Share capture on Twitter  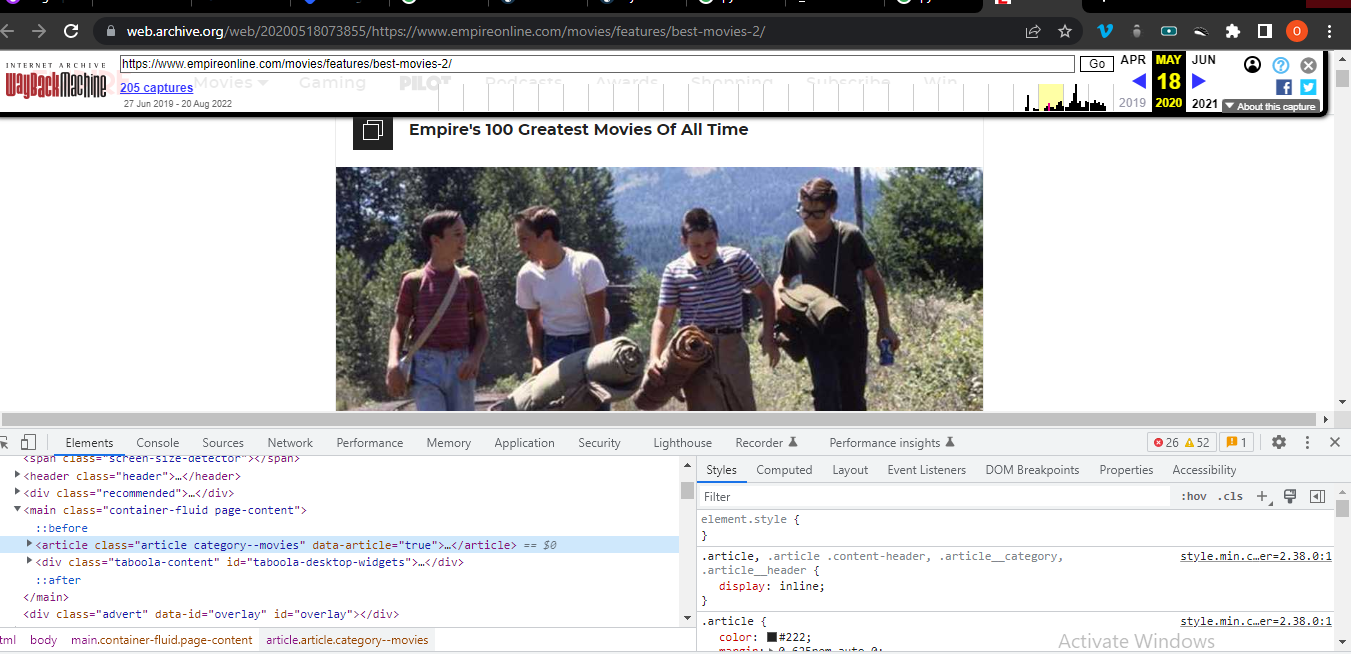(1308, 87)
